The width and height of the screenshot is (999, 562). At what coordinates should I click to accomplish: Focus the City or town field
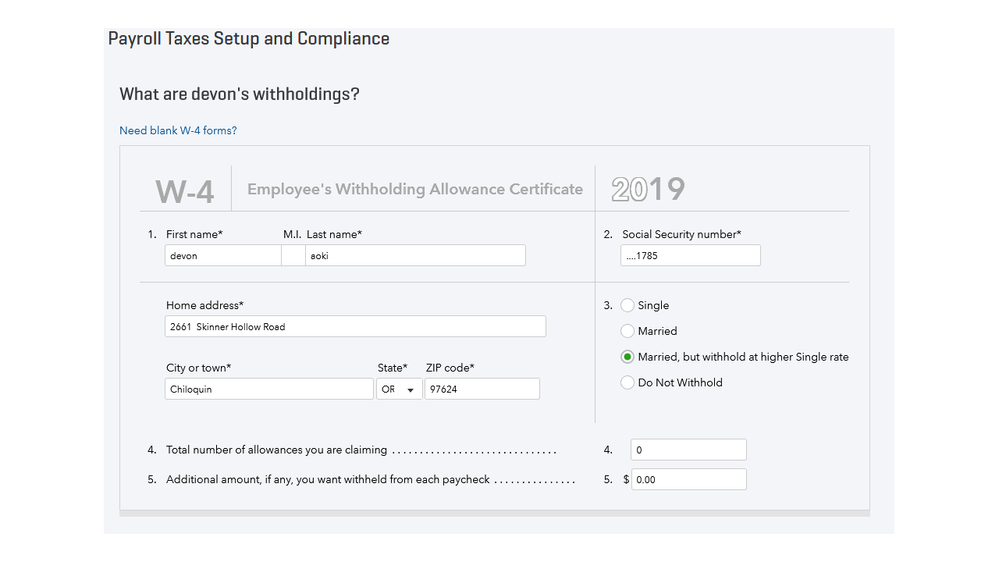[269, 389]
